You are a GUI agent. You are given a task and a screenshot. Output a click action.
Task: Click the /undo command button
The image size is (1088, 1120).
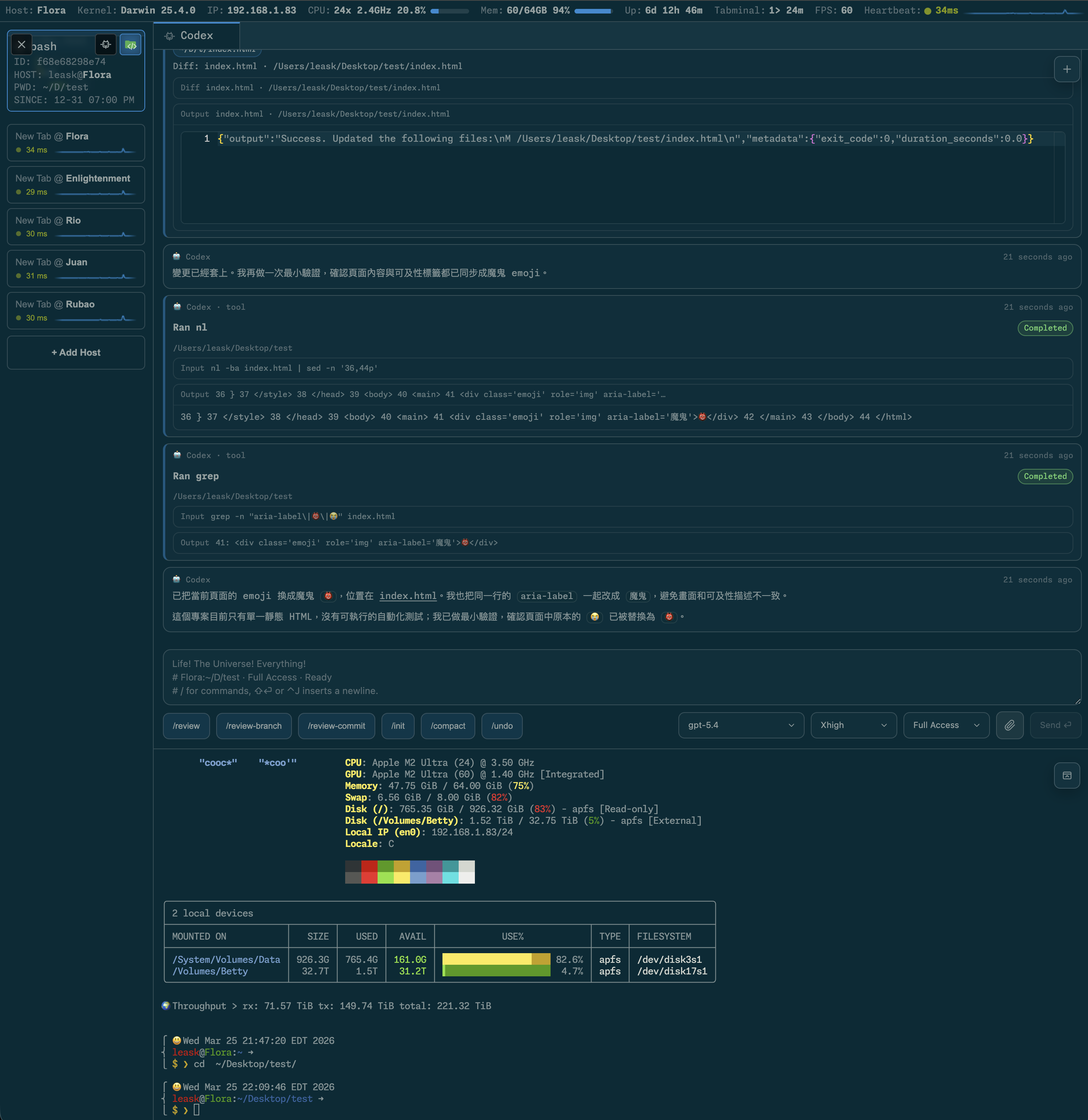click(x=502, y=726)
